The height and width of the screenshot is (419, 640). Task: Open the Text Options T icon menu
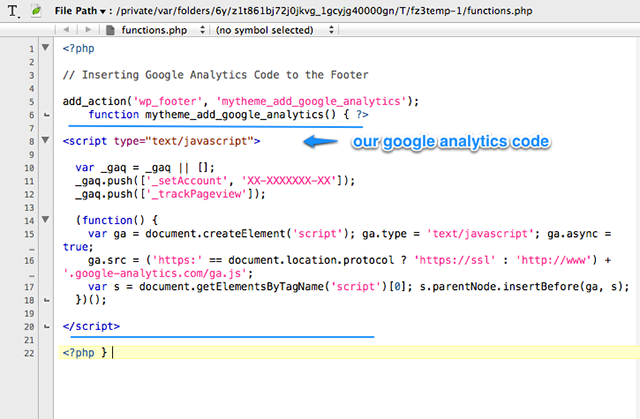[x=13, y=11]
